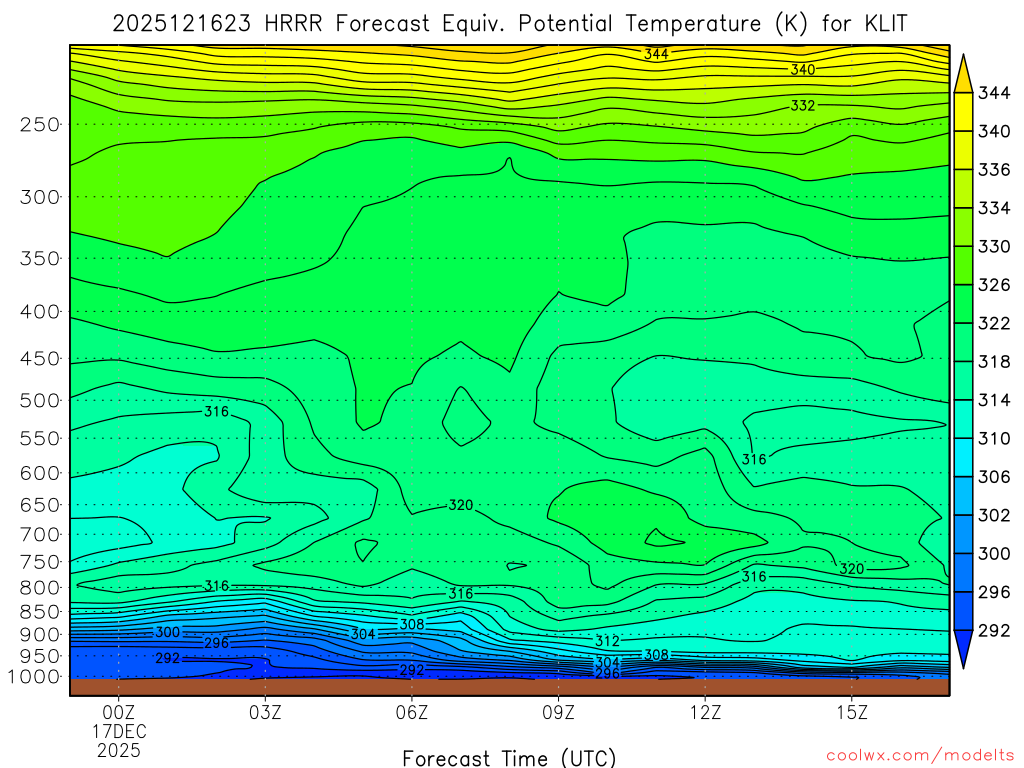Click the 06Z time tick label
Image resolution: width=1024 pixels, height=768 pixels.
[412, 713]
